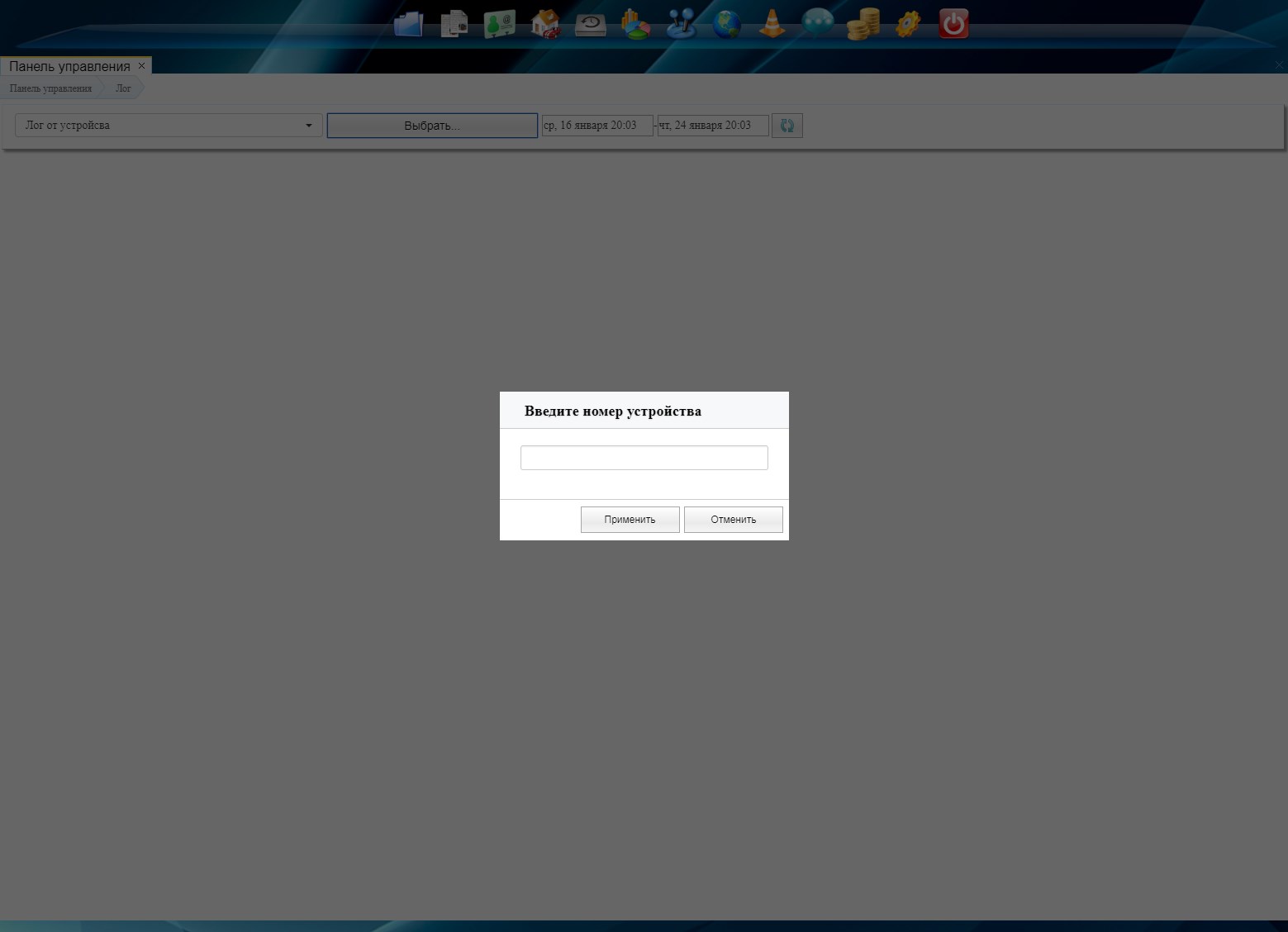Click the house with car icon

tap(545, 24)
